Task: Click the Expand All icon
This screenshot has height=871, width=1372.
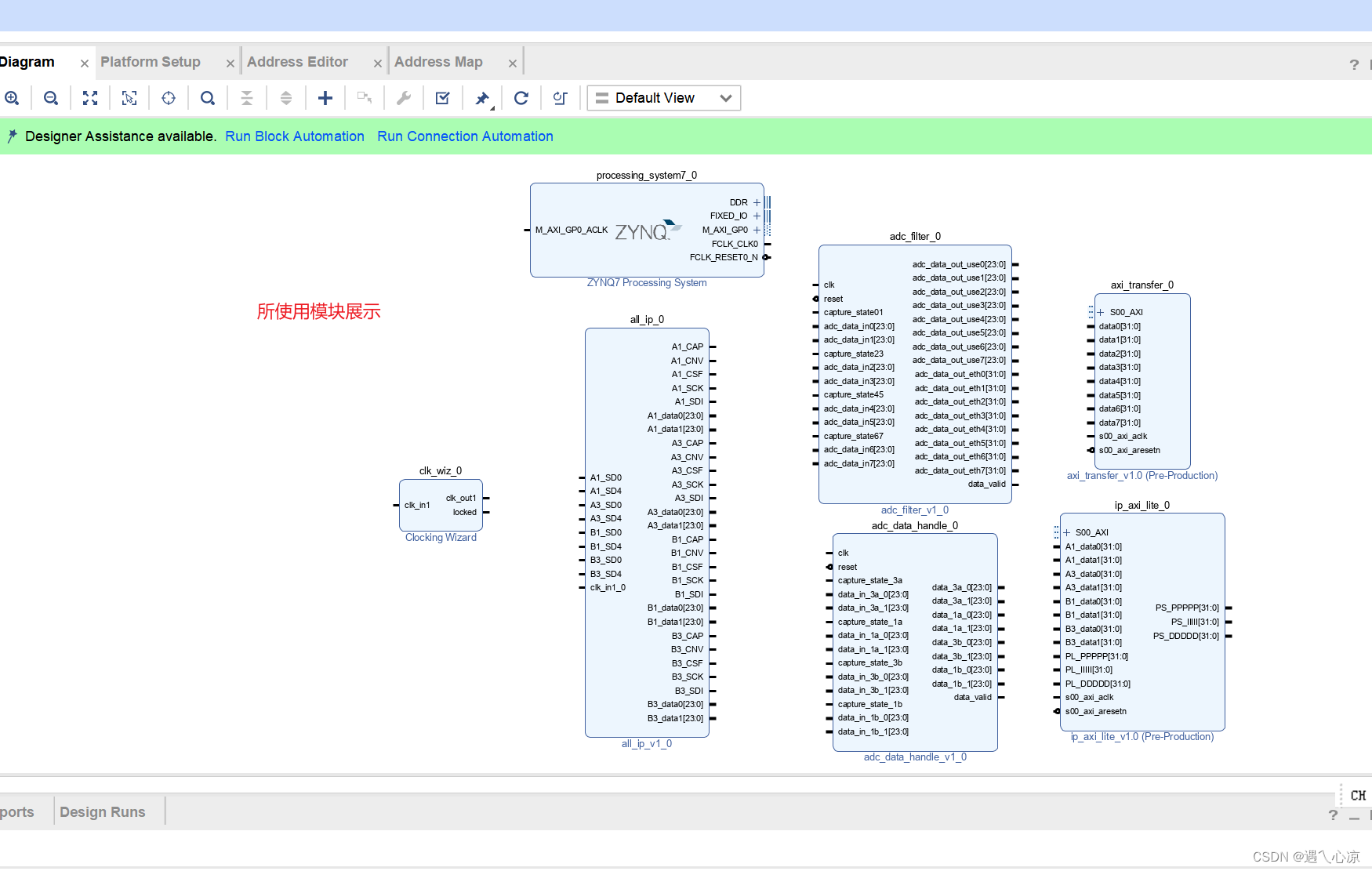Action: (286, 98)
